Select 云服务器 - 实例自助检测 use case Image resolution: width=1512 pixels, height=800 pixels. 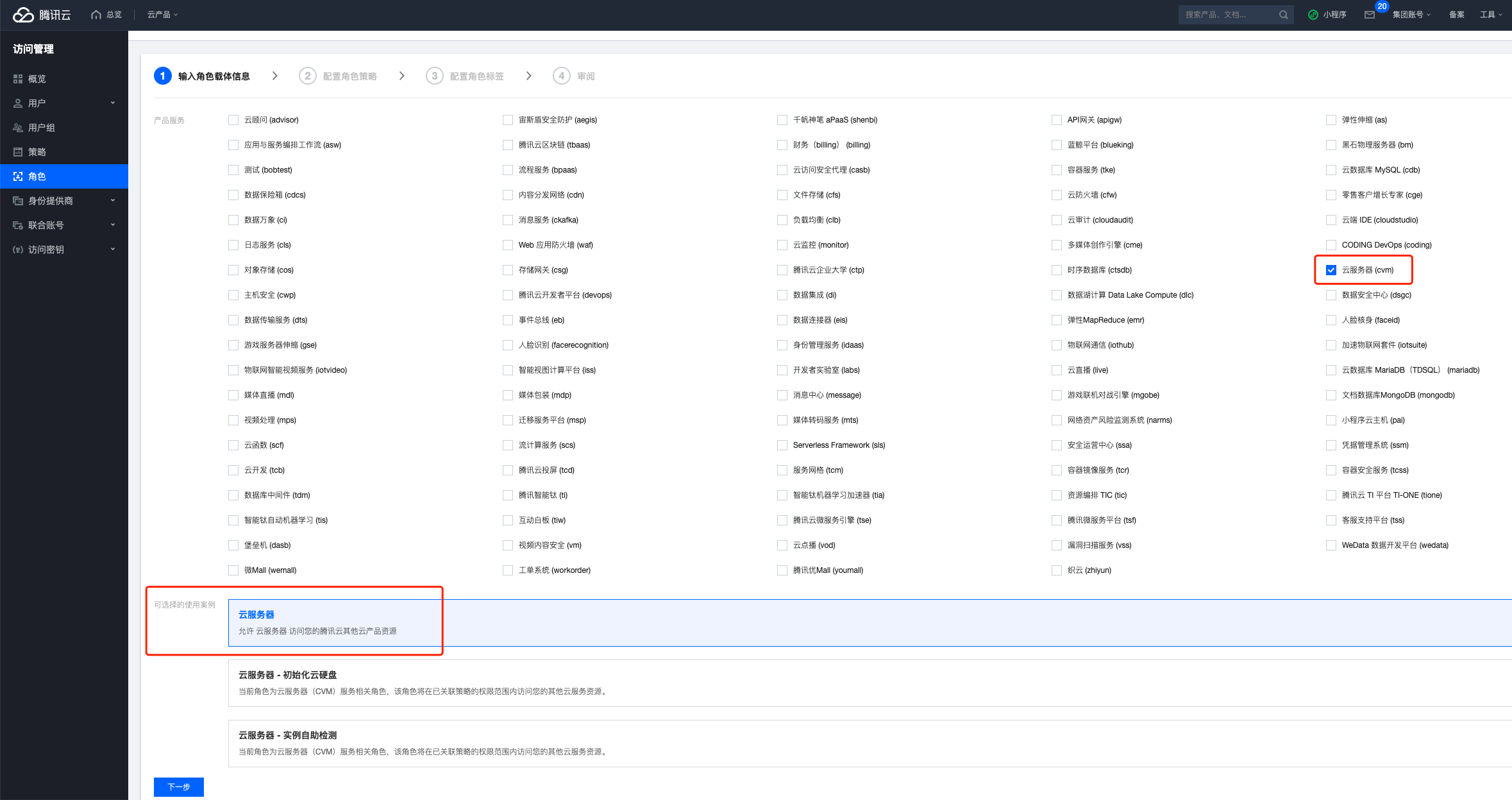click(870, 744)
